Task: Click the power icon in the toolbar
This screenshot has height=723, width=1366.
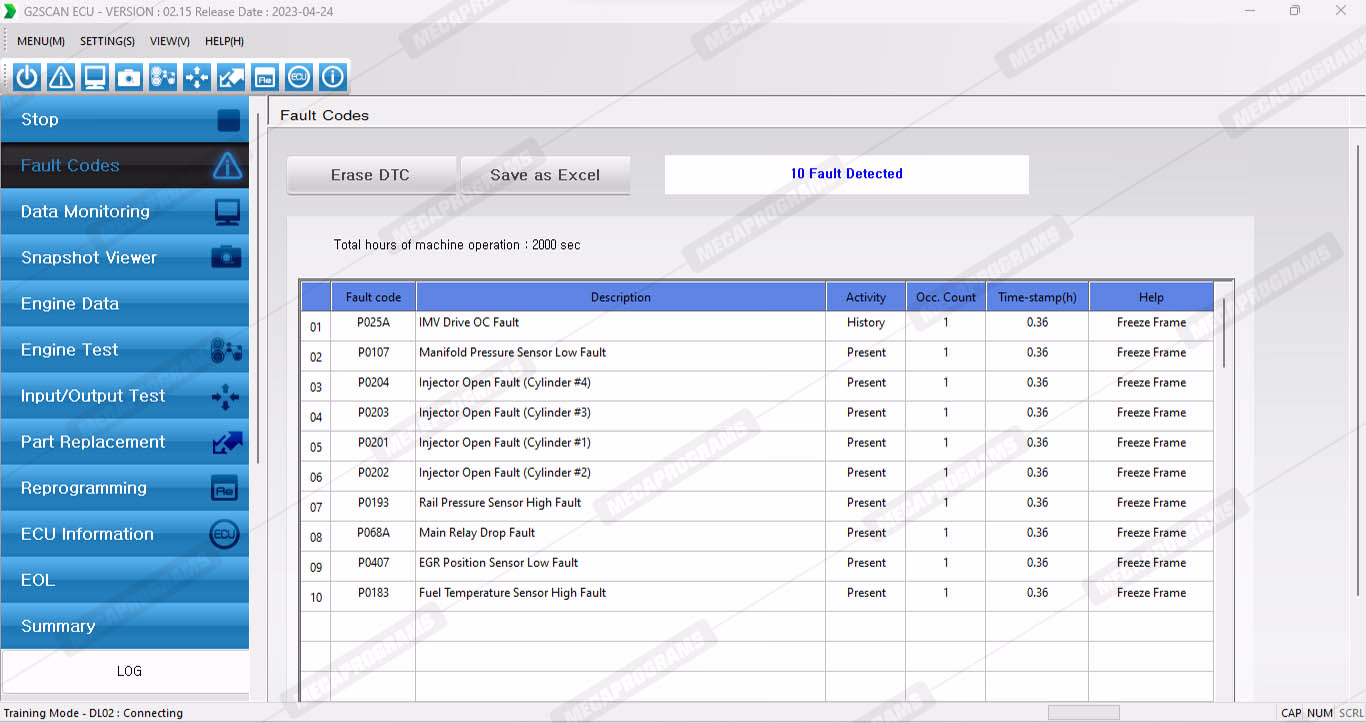Action: pos(27,77)
